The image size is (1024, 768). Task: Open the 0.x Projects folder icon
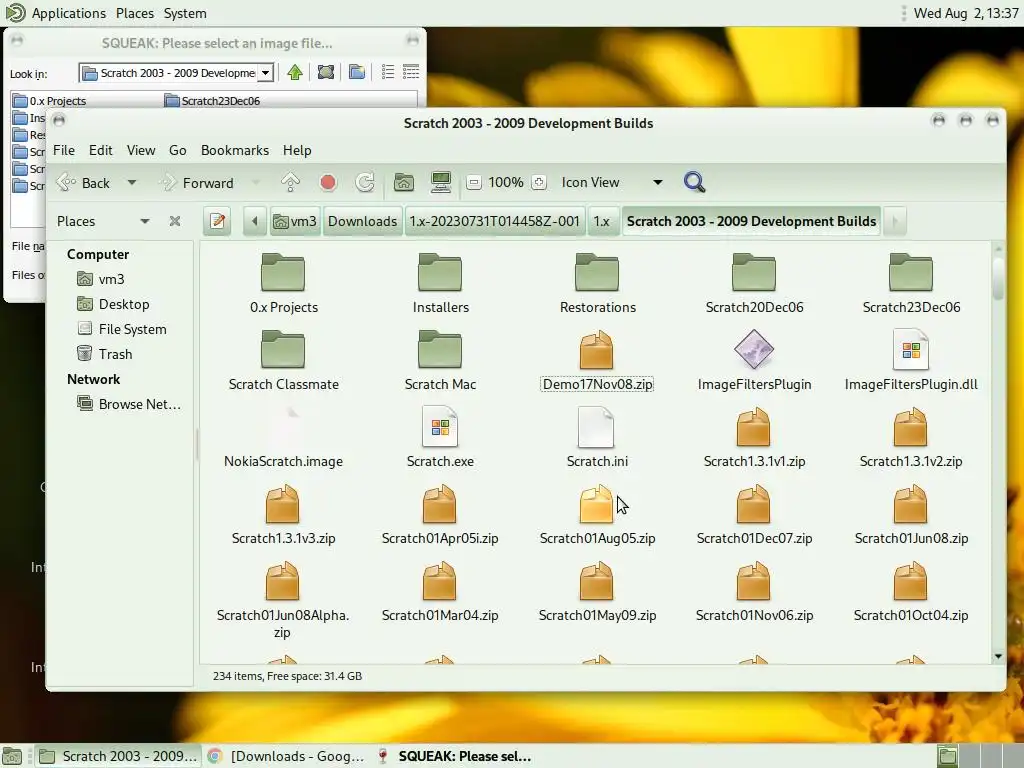coord(283,272)
